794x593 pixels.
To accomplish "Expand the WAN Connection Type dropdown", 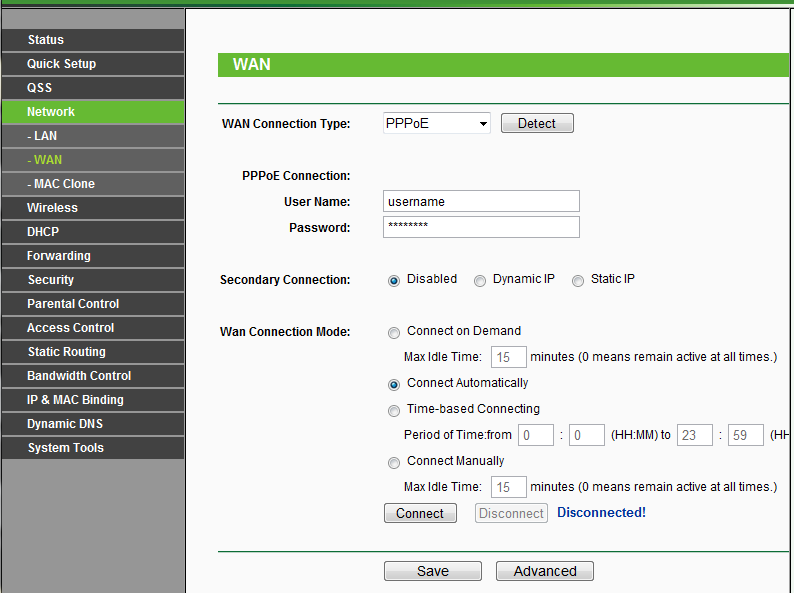I will pyautogui.click(x=436, y=123).
